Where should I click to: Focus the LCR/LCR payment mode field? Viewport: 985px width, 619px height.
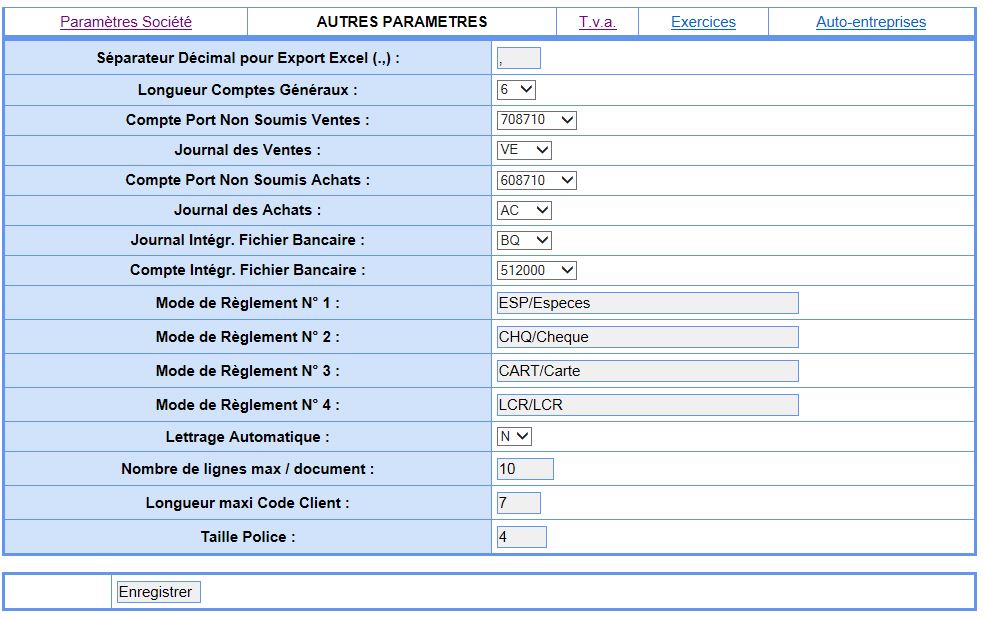[x=647, y=405]
